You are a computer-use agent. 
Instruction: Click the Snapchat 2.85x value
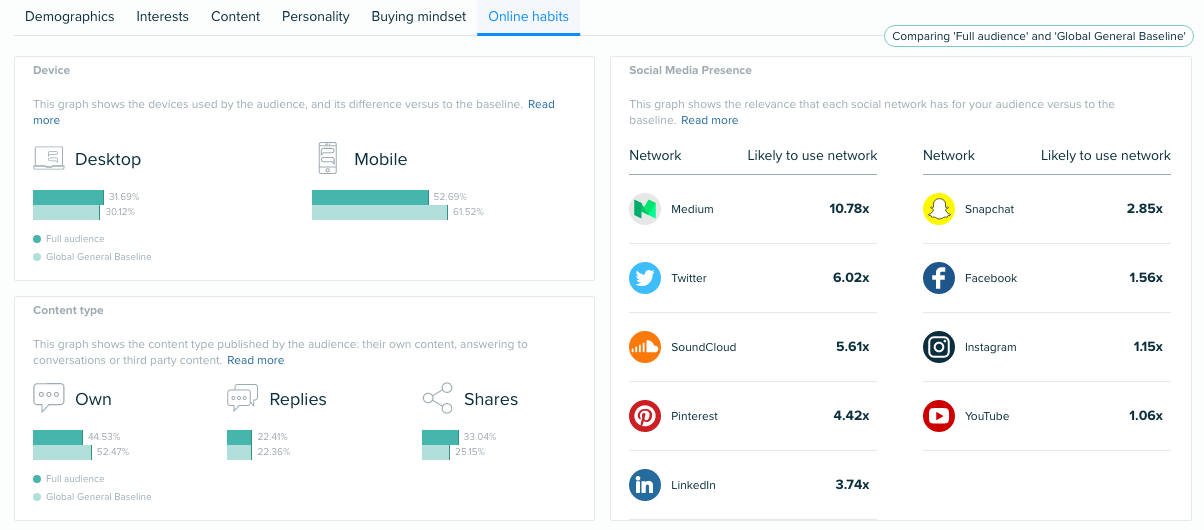tap(1145, 209)
